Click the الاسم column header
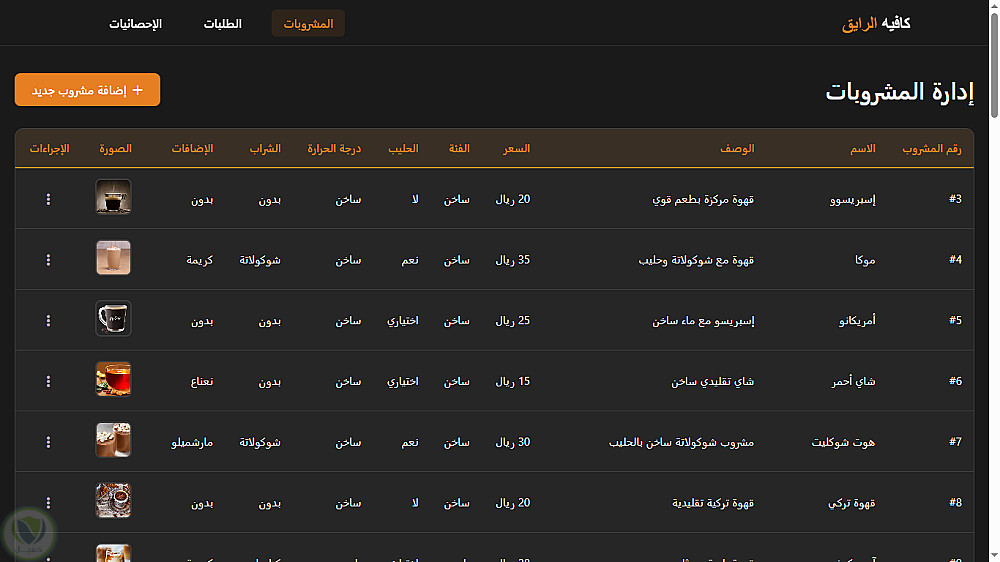Image resolution: width=1000 pixels, height=562 pixels. click(862, 149)
